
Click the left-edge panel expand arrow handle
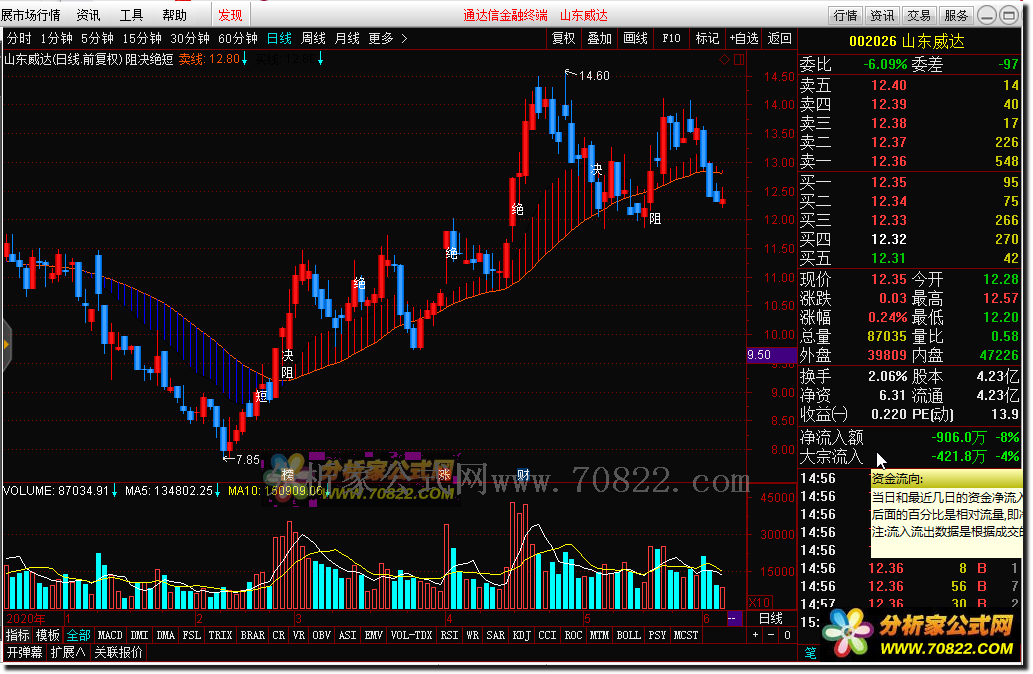pos(6,345)
